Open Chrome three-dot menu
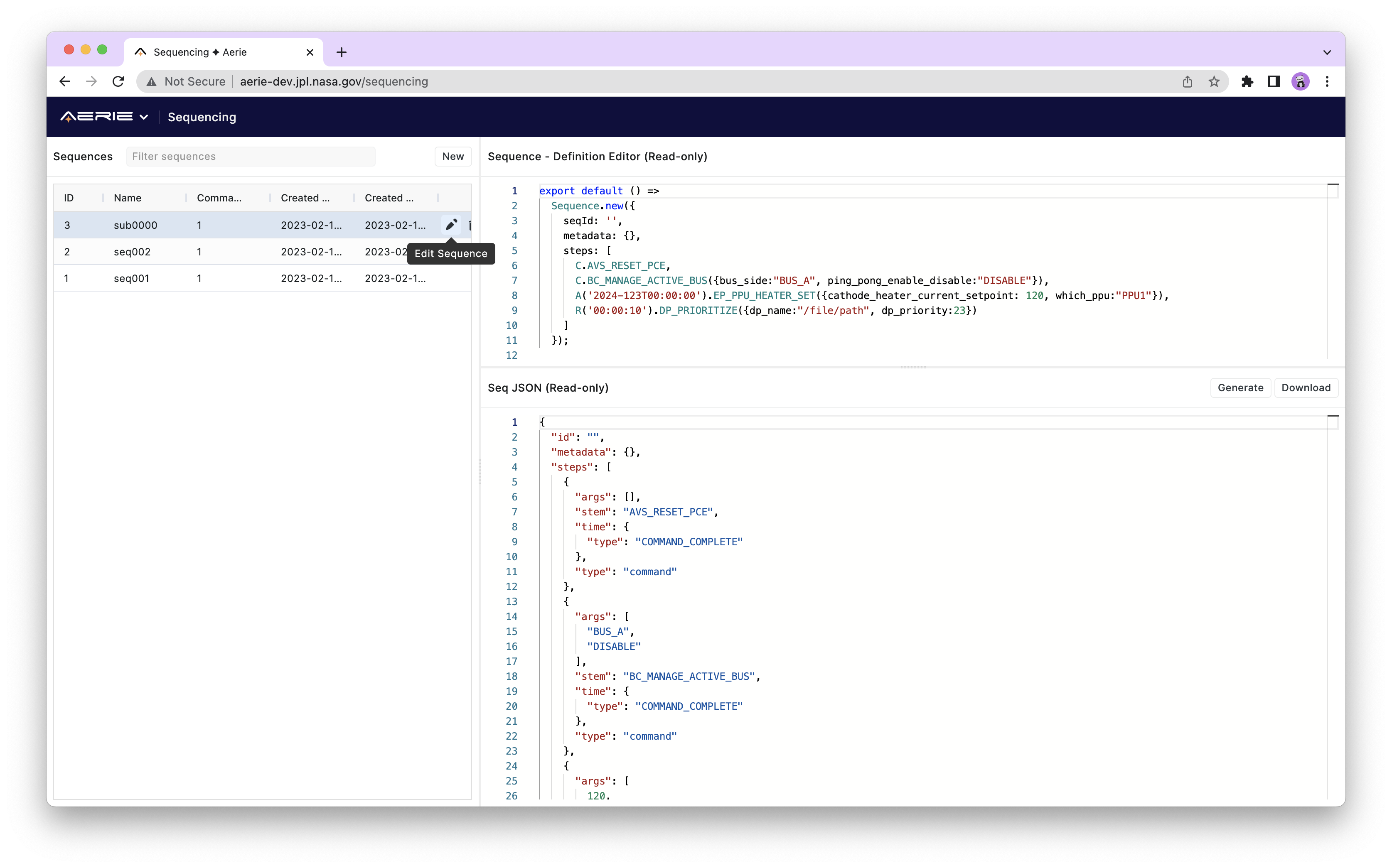 click(1327, 81)
